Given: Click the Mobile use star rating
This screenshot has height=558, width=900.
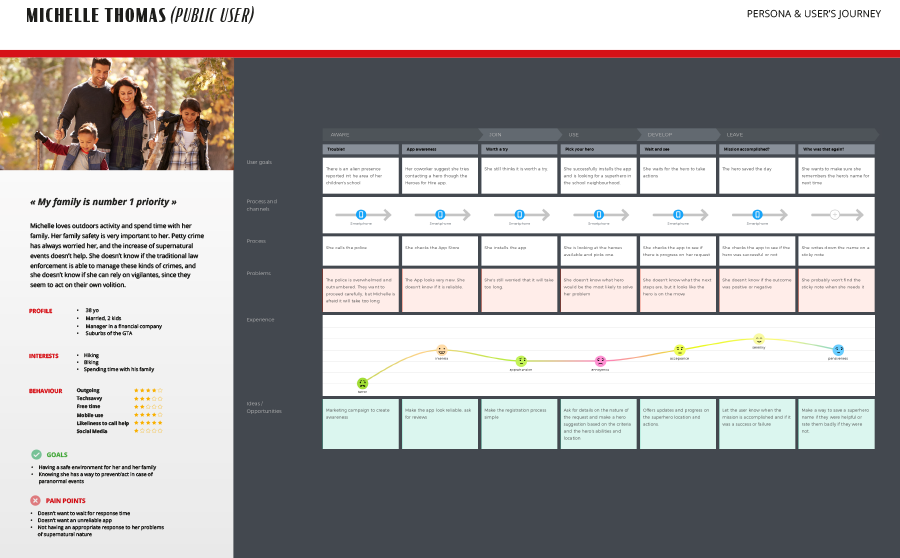Looking at the screenshot, I should pyautogui.click(x=148, y=414).
